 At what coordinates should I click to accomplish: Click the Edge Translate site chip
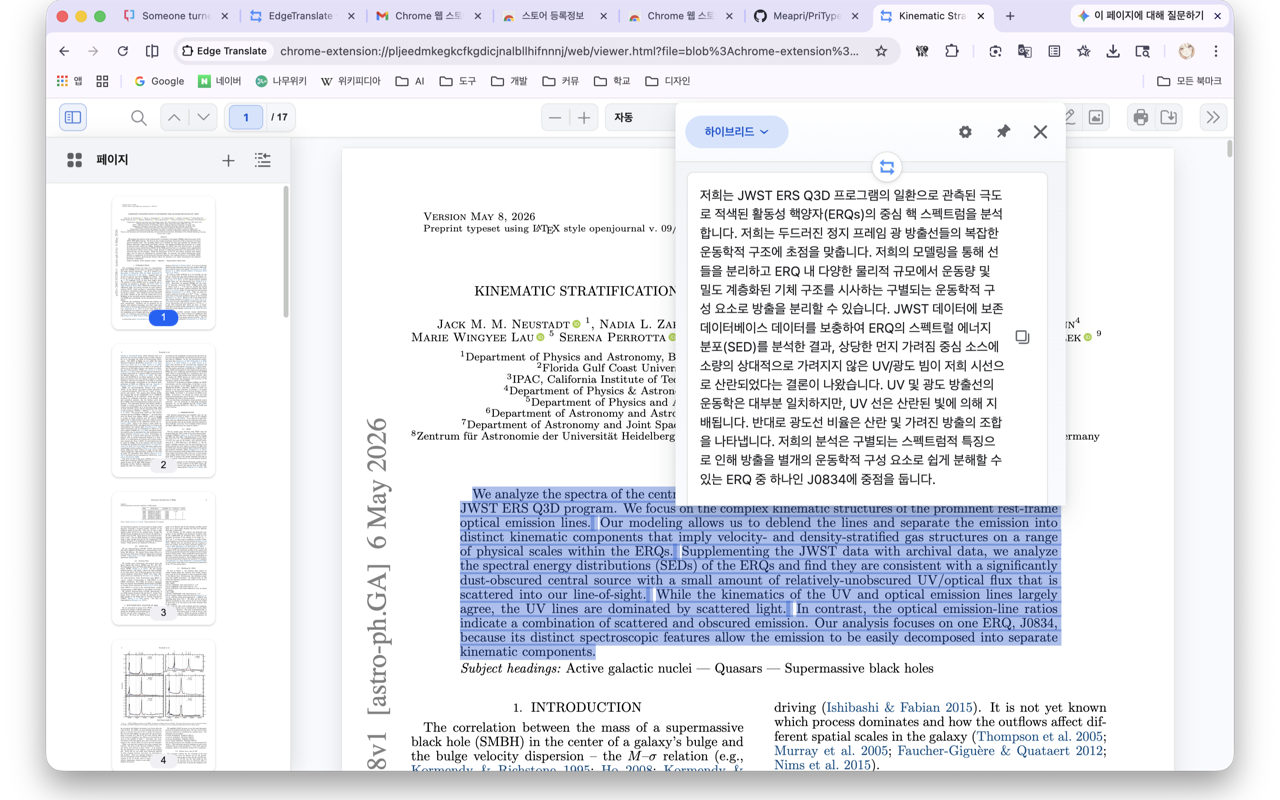click(x=225, y=51)
